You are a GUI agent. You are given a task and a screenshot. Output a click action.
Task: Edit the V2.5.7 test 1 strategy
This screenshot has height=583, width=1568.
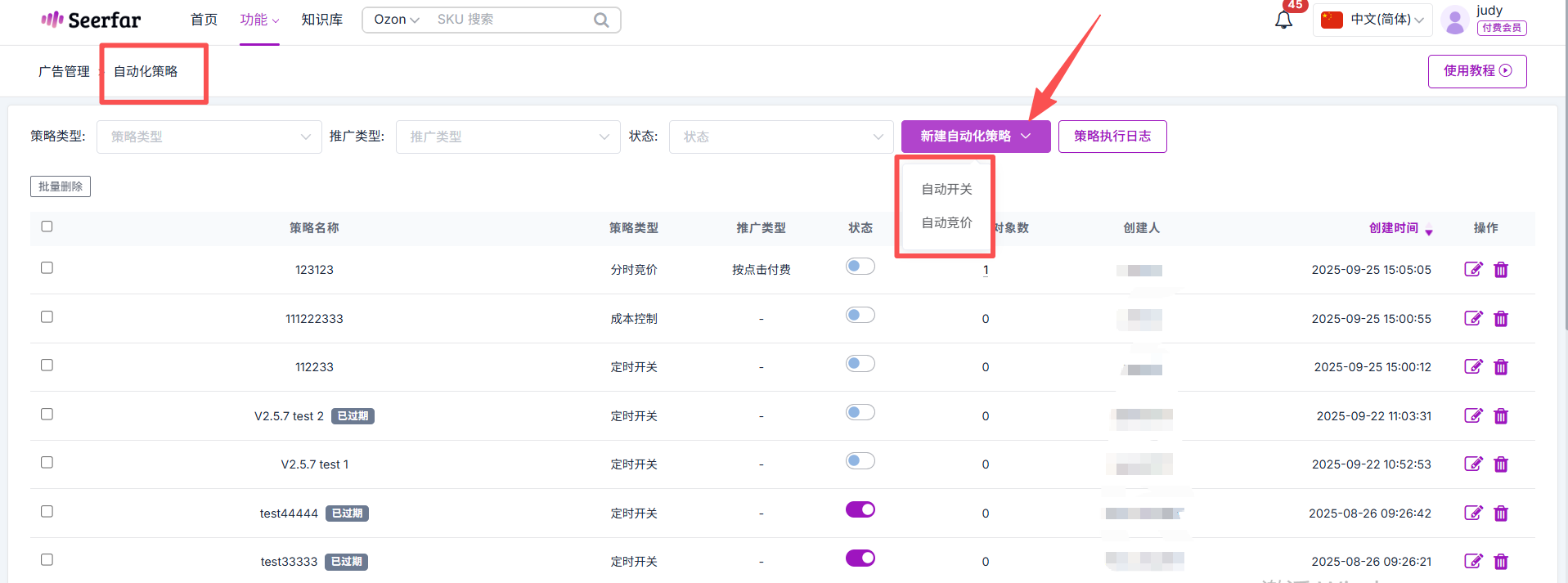point(1472,464)
